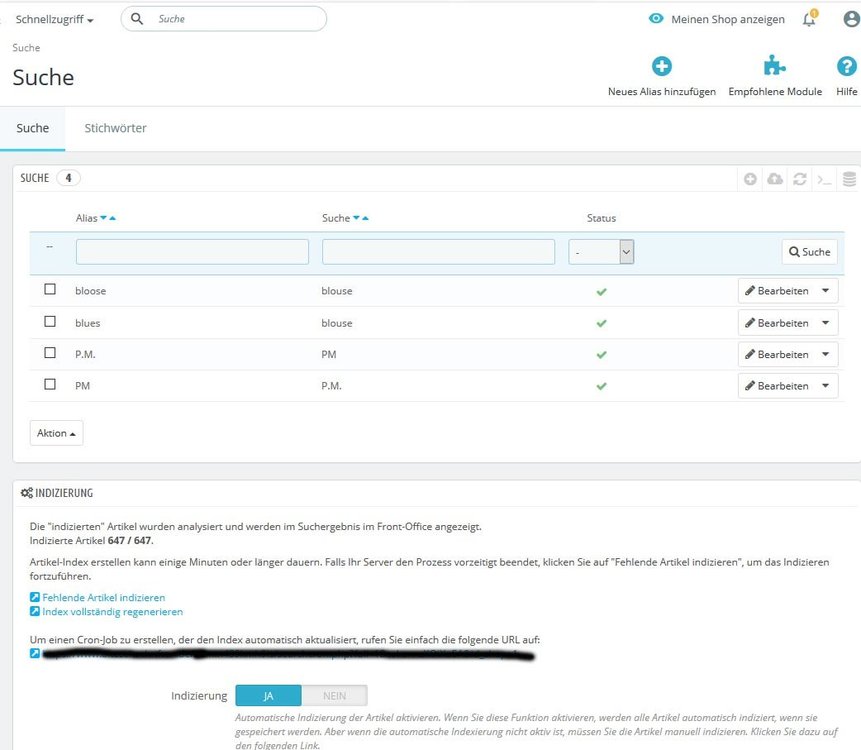
Task: Expand Bearbeiten options for blues row
Action: coord(825,323)
